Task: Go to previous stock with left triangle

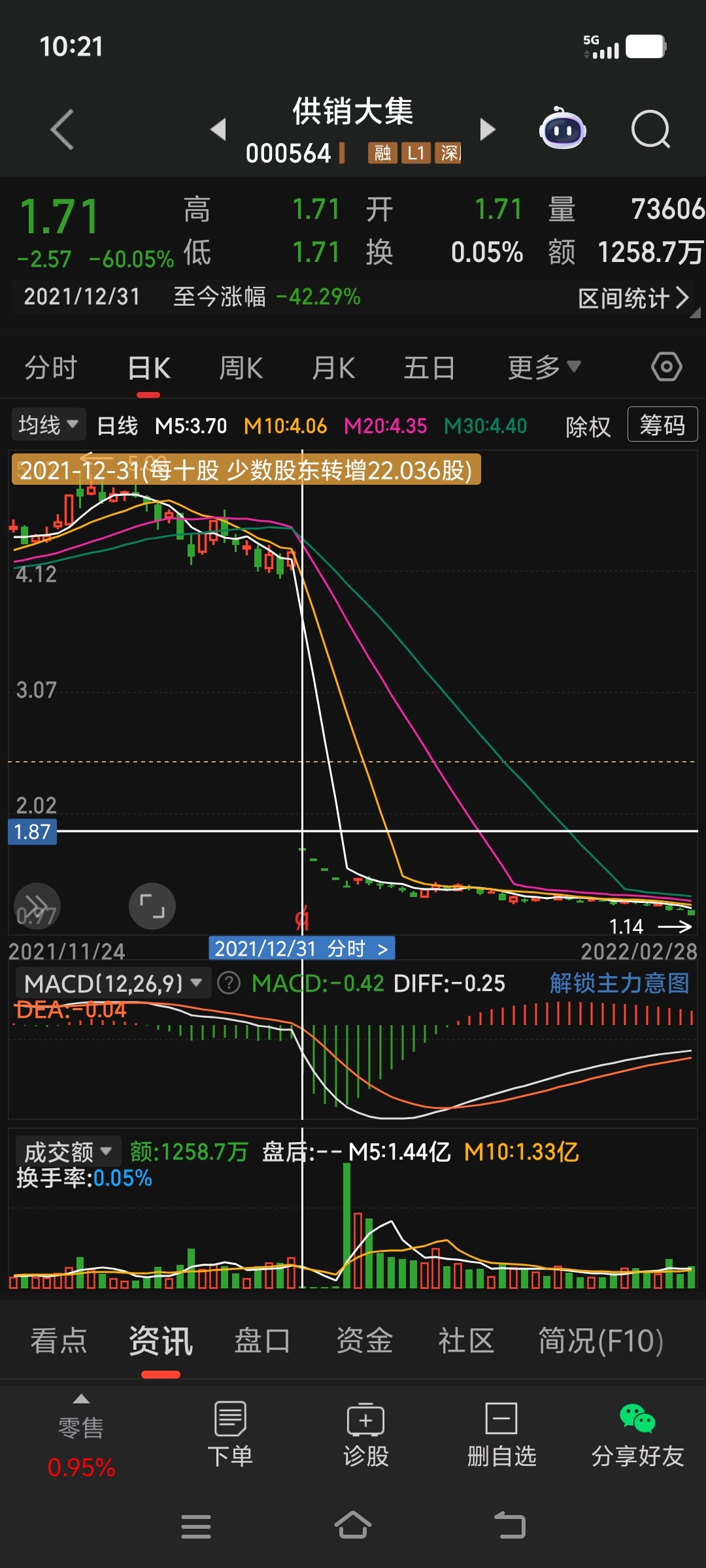Action: coord(218,129)
